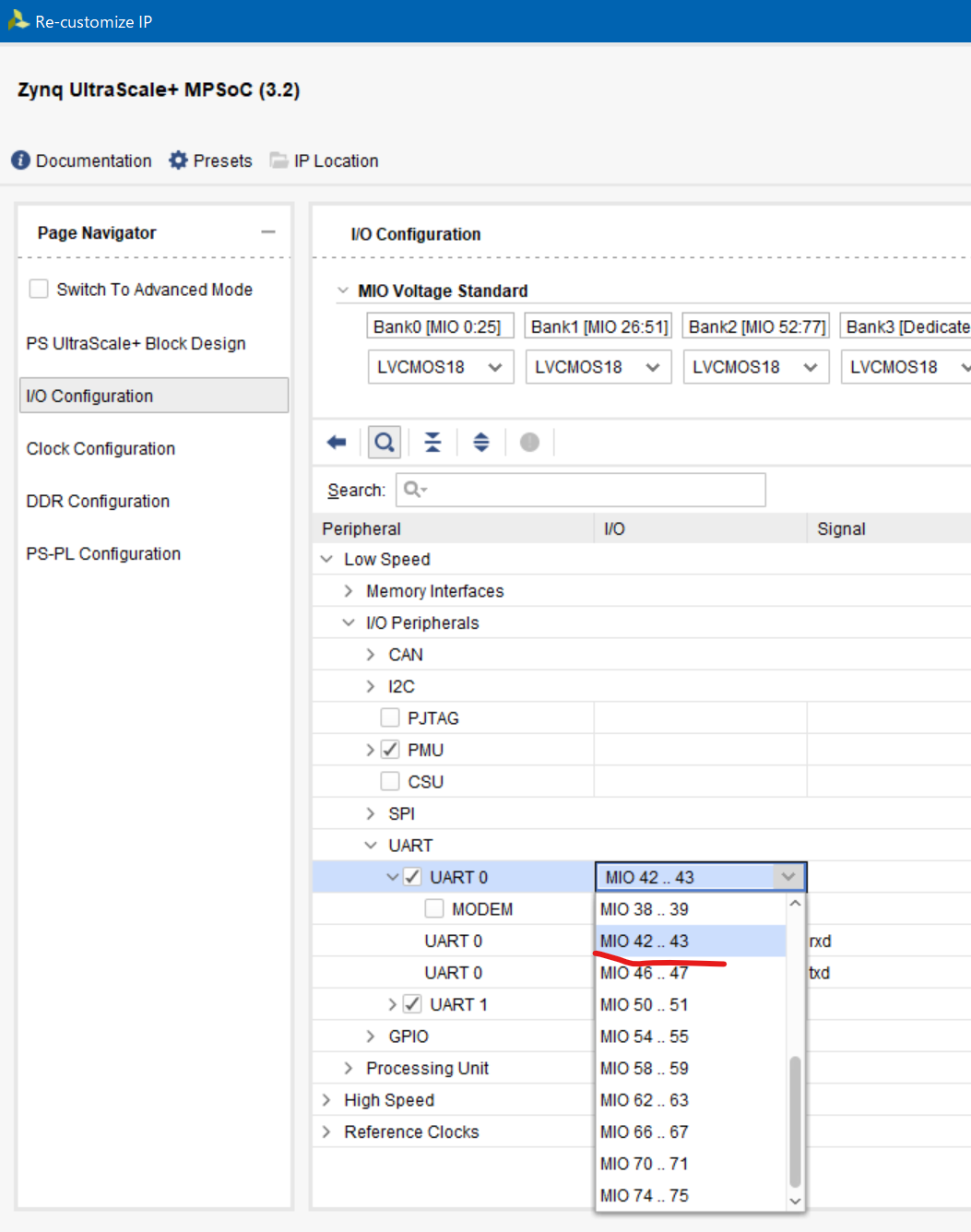
Task: Close the UART 0 MIO combo box
Action: [787, 877]
